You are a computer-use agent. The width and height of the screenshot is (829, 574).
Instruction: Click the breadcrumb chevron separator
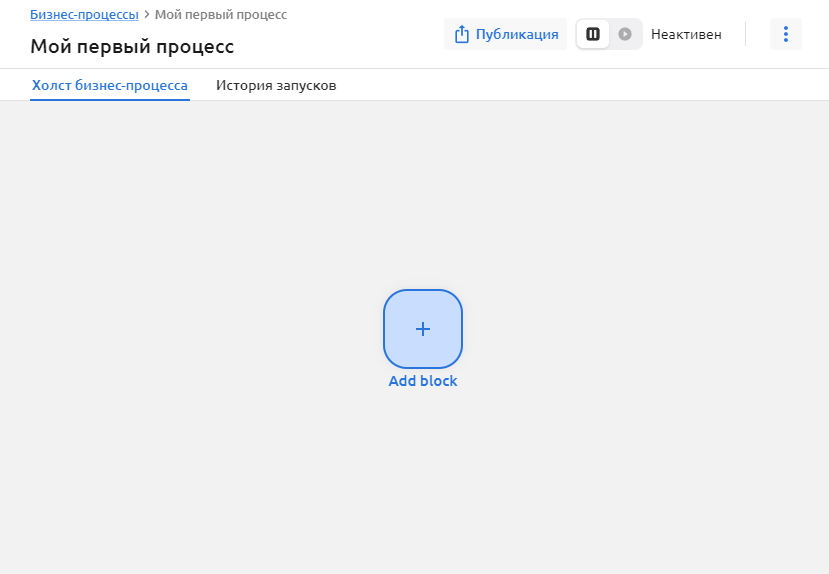[147, 15]
